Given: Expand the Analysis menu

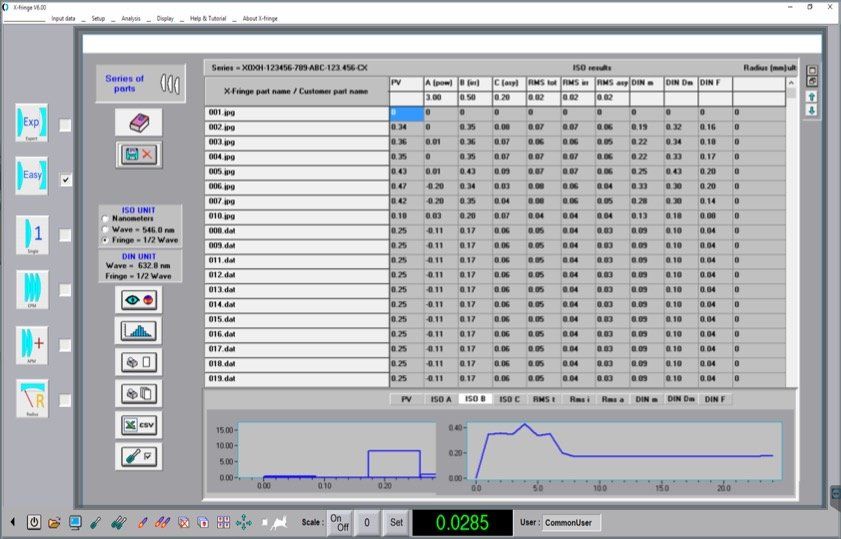Looking at the screenshot, I should pyautogui.click(x=130, y=18).
